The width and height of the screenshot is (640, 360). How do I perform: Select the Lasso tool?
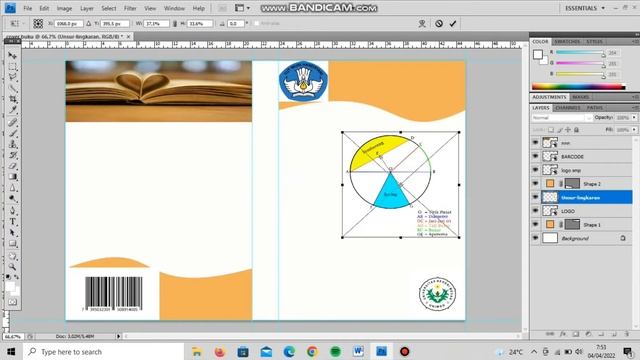pos(13,77)
